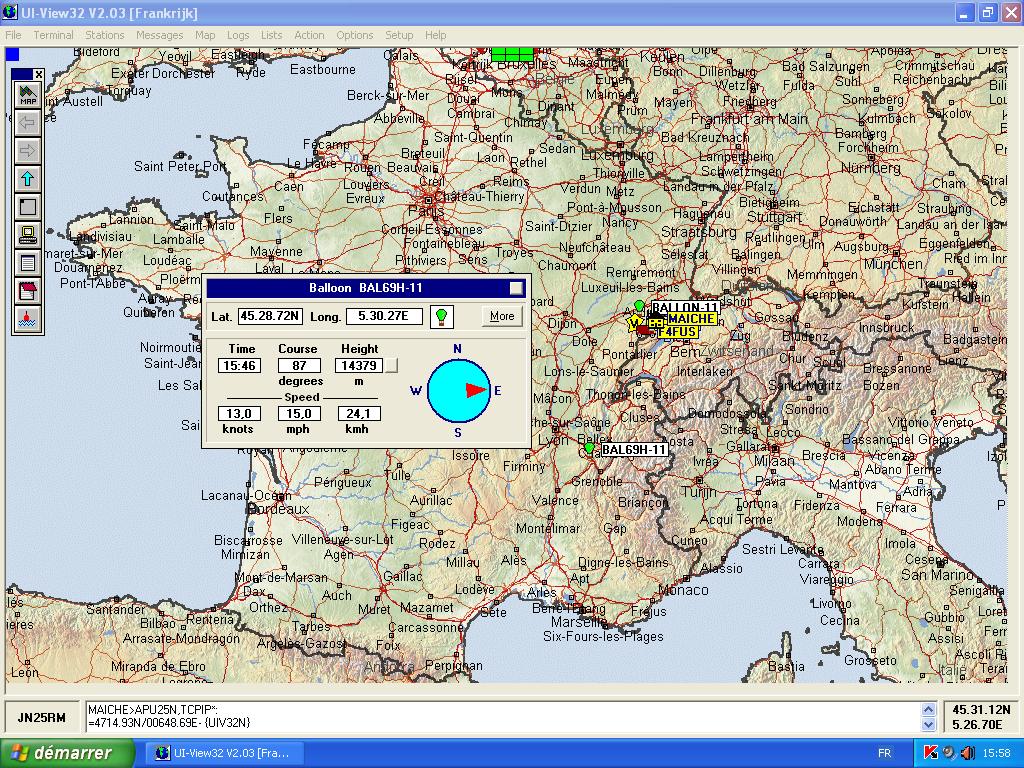Open the Messages menu
This screenshot has width=1024, height=768.
click(x=159, y=35)
